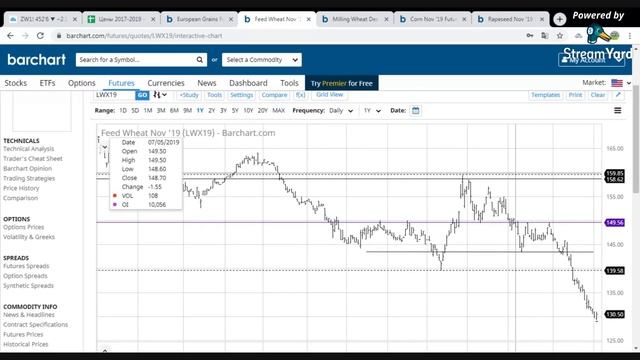The height and width of the screenshot is (360, 640).
Task: Open the f(x) expressions tool
Action: click(300, 95)
